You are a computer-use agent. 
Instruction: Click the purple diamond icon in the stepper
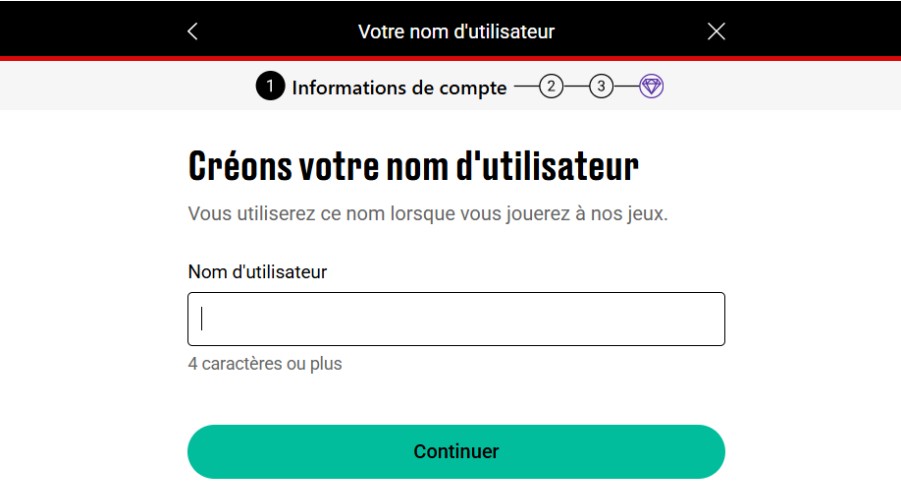[x=652, y=87]
